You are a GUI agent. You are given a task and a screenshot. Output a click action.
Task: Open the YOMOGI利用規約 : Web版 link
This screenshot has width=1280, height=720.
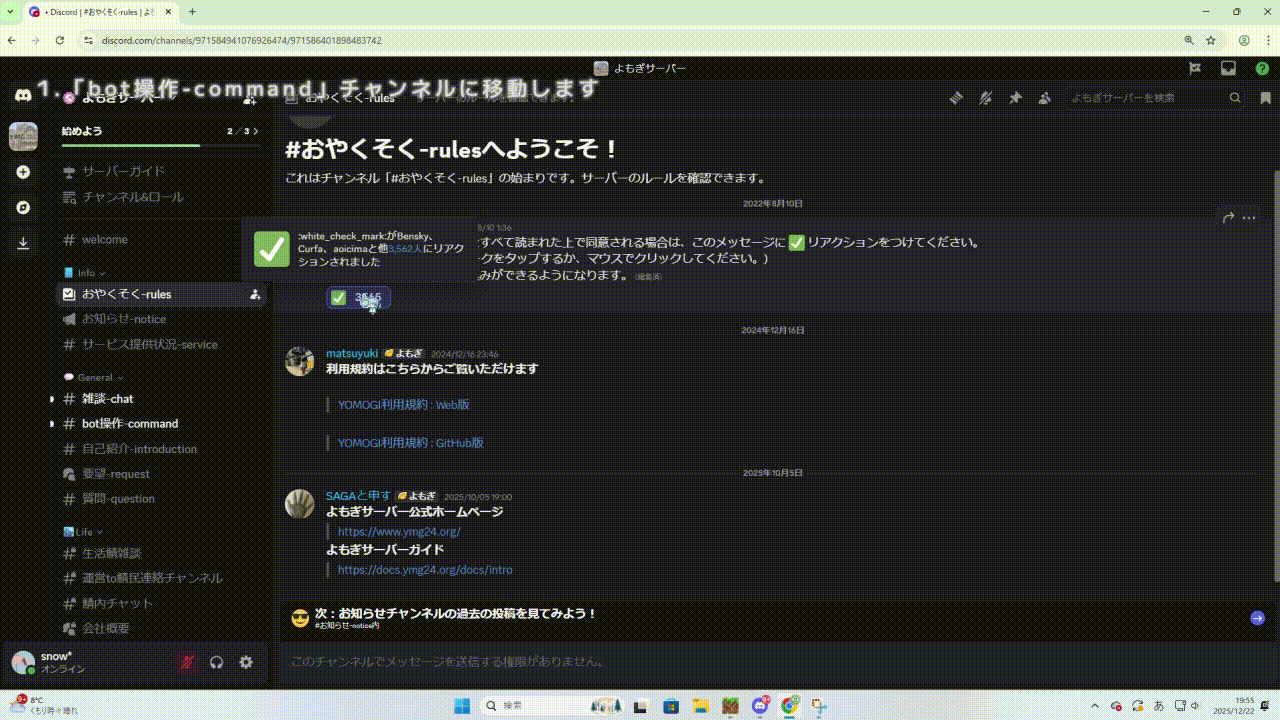click(x=404, y=405)
